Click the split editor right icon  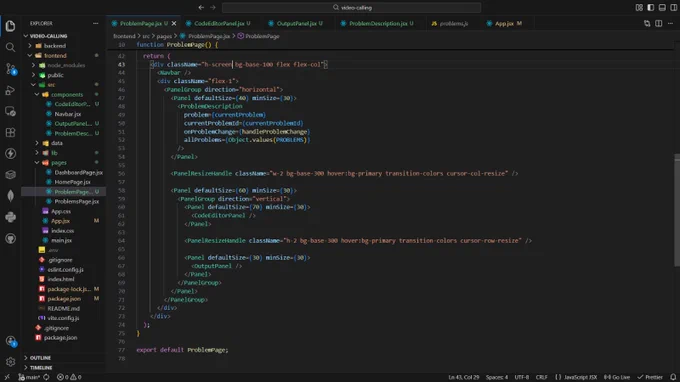[658, 23]
